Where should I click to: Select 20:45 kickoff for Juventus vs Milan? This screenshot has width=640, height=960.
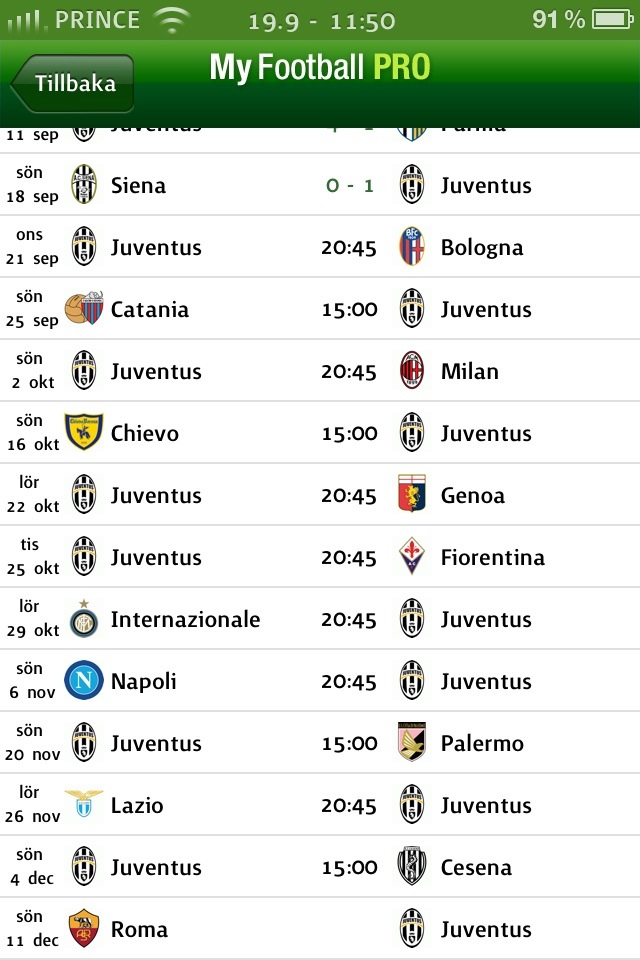[349, 372]
